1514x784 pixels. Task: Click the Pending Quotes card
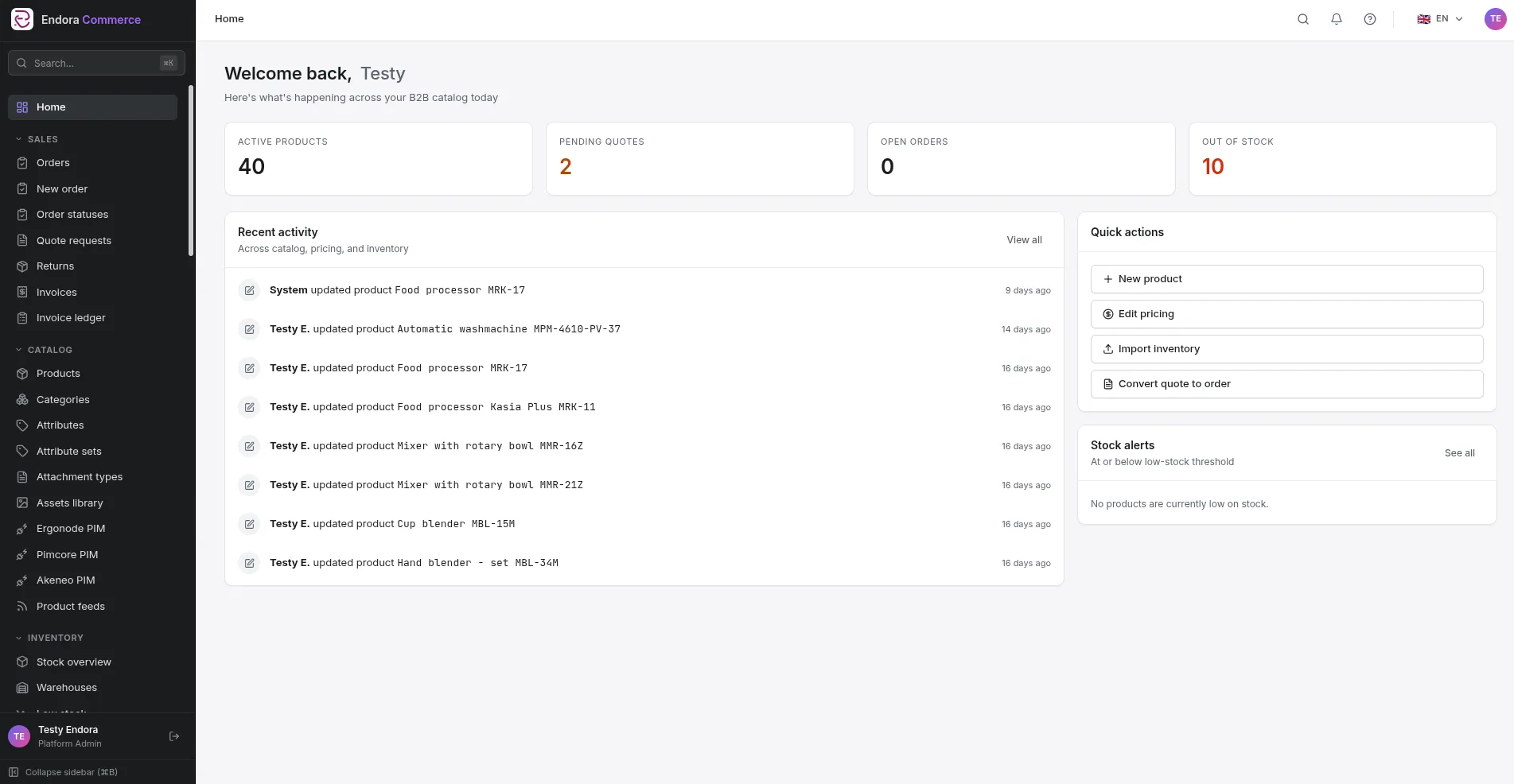pos(699,158)
